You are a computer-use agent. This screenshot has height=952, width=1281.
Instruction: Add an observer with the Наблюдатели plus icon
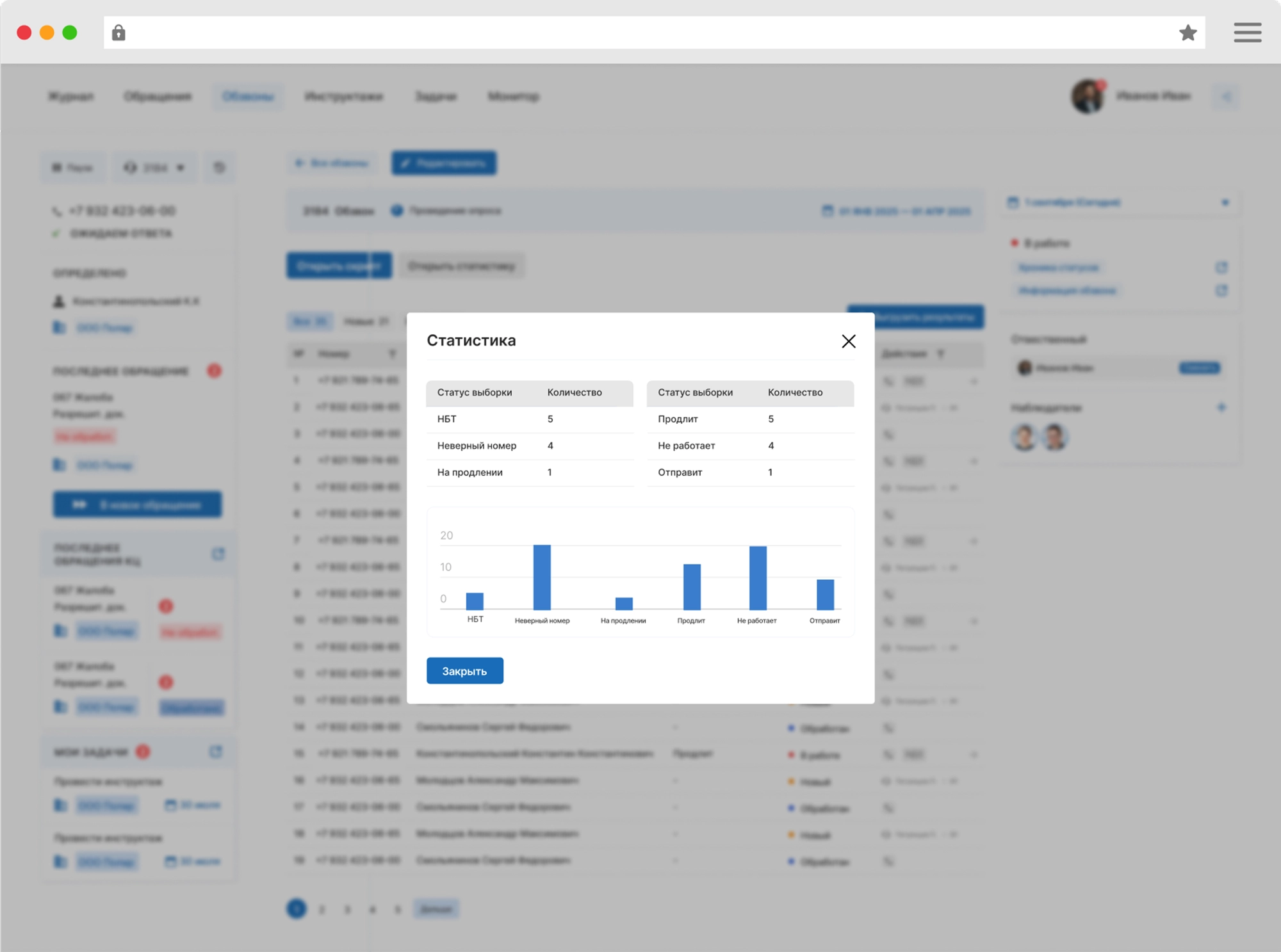1221,407
